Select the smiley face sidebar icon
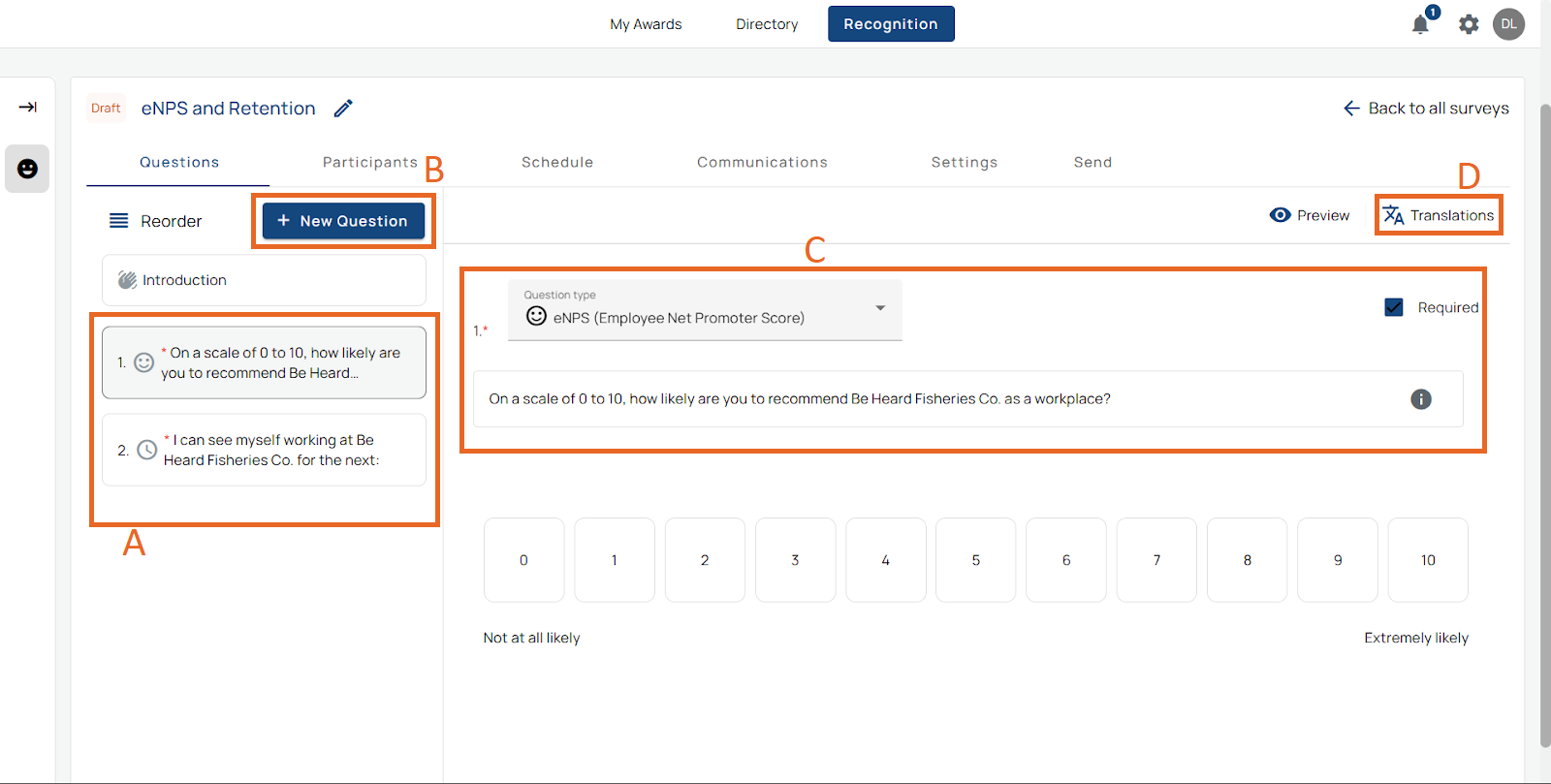 point(27,169)
